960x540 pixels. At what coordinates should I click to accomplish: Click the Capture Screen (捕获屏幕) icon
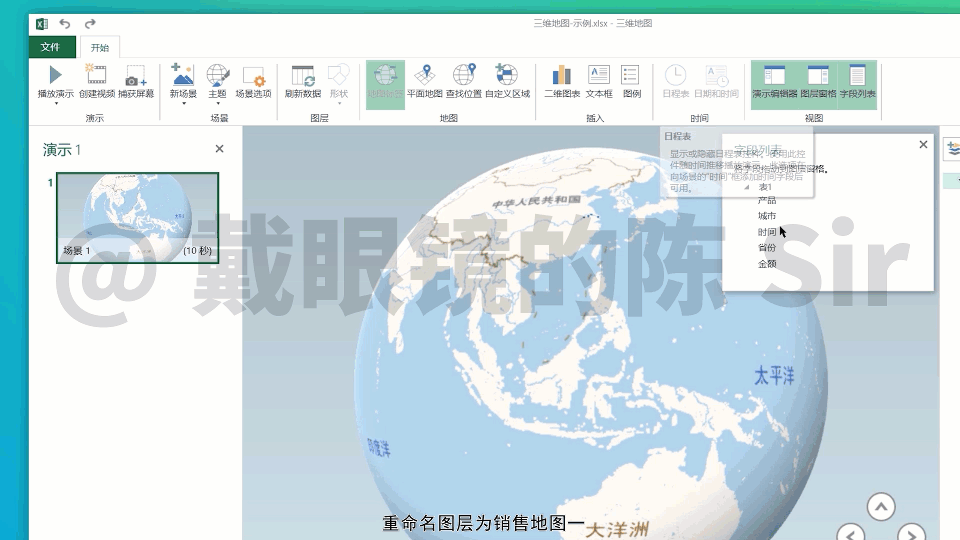coord(136,75)
